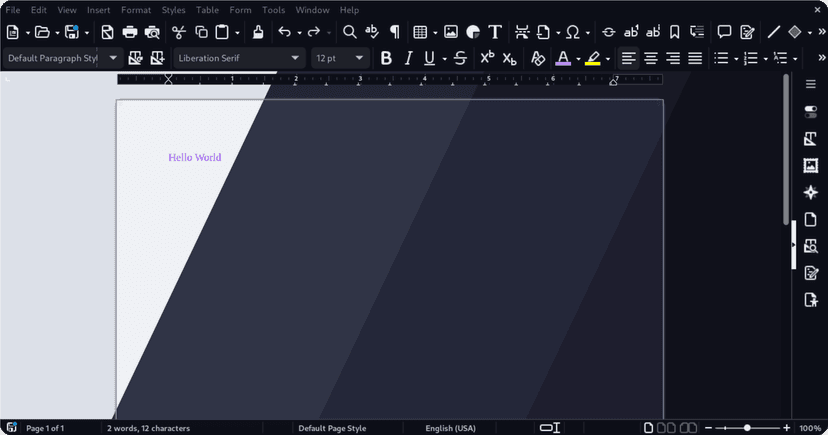This screenshot has width=828, height=435.
Task: Open the Font Name dropdown list
Action: (x=295, y=58)
